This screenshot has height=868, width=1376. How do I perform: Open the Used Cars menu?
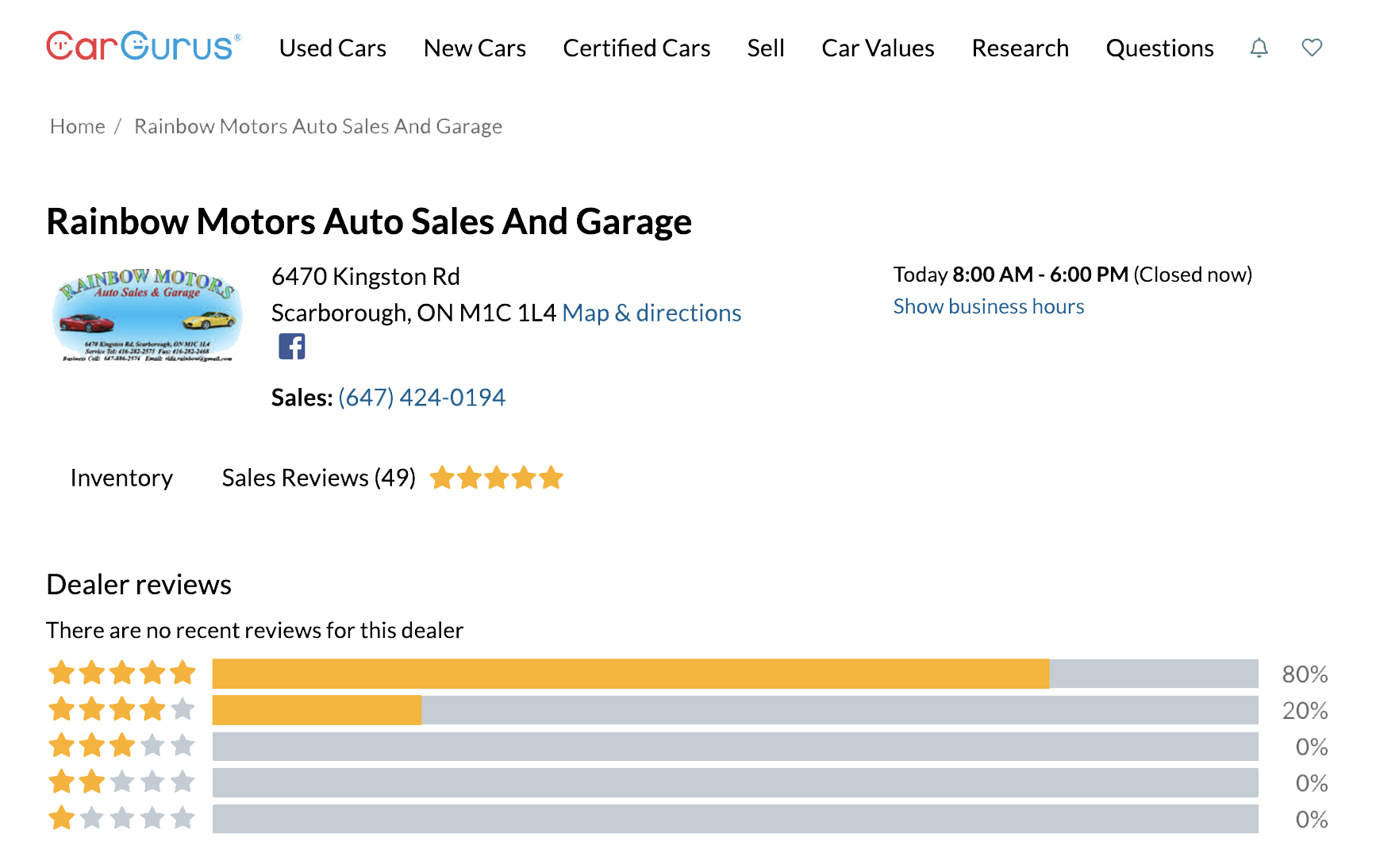[x=332, y=48]
